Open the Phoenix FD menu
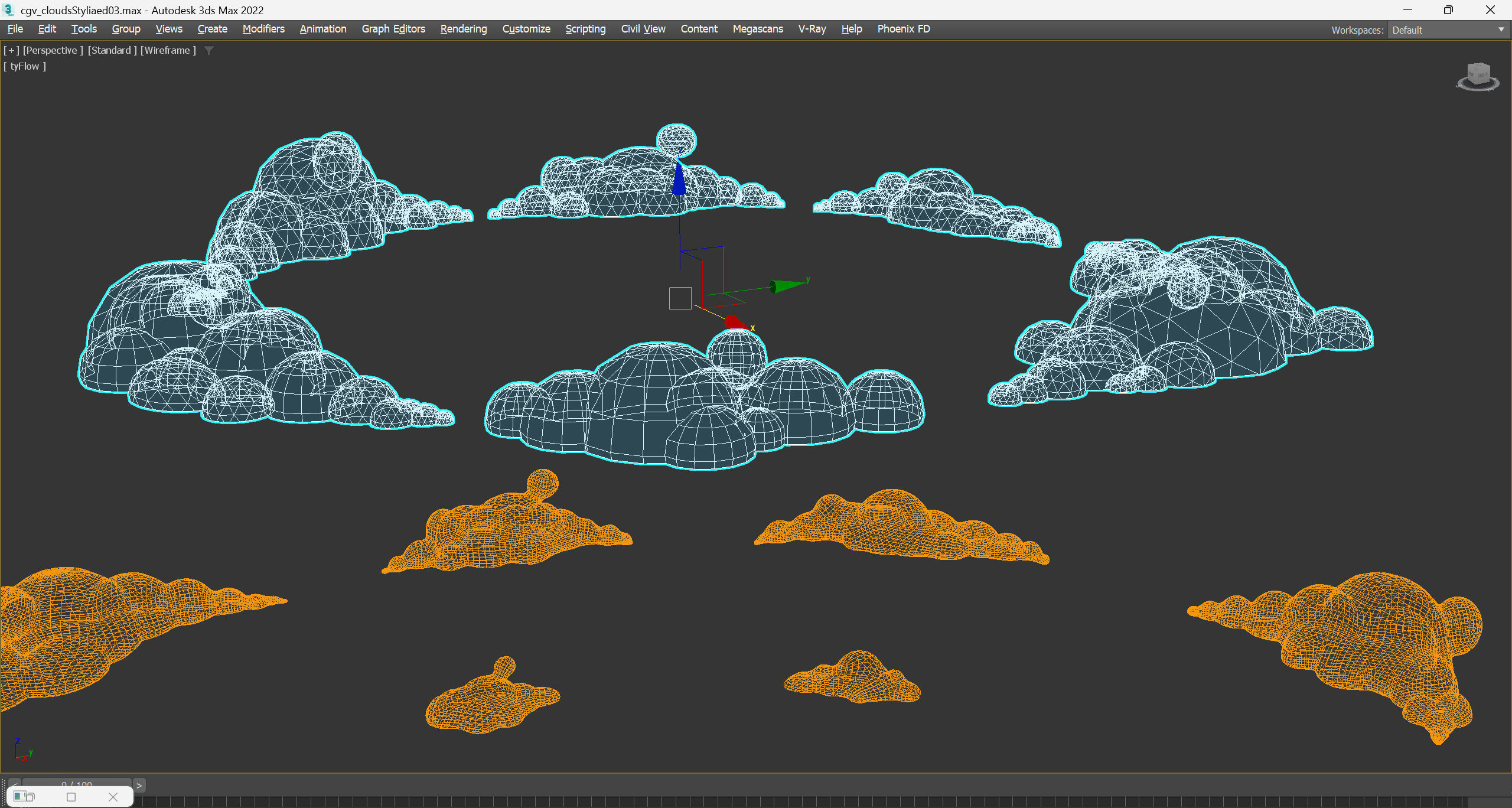 [x=904, y=29]
